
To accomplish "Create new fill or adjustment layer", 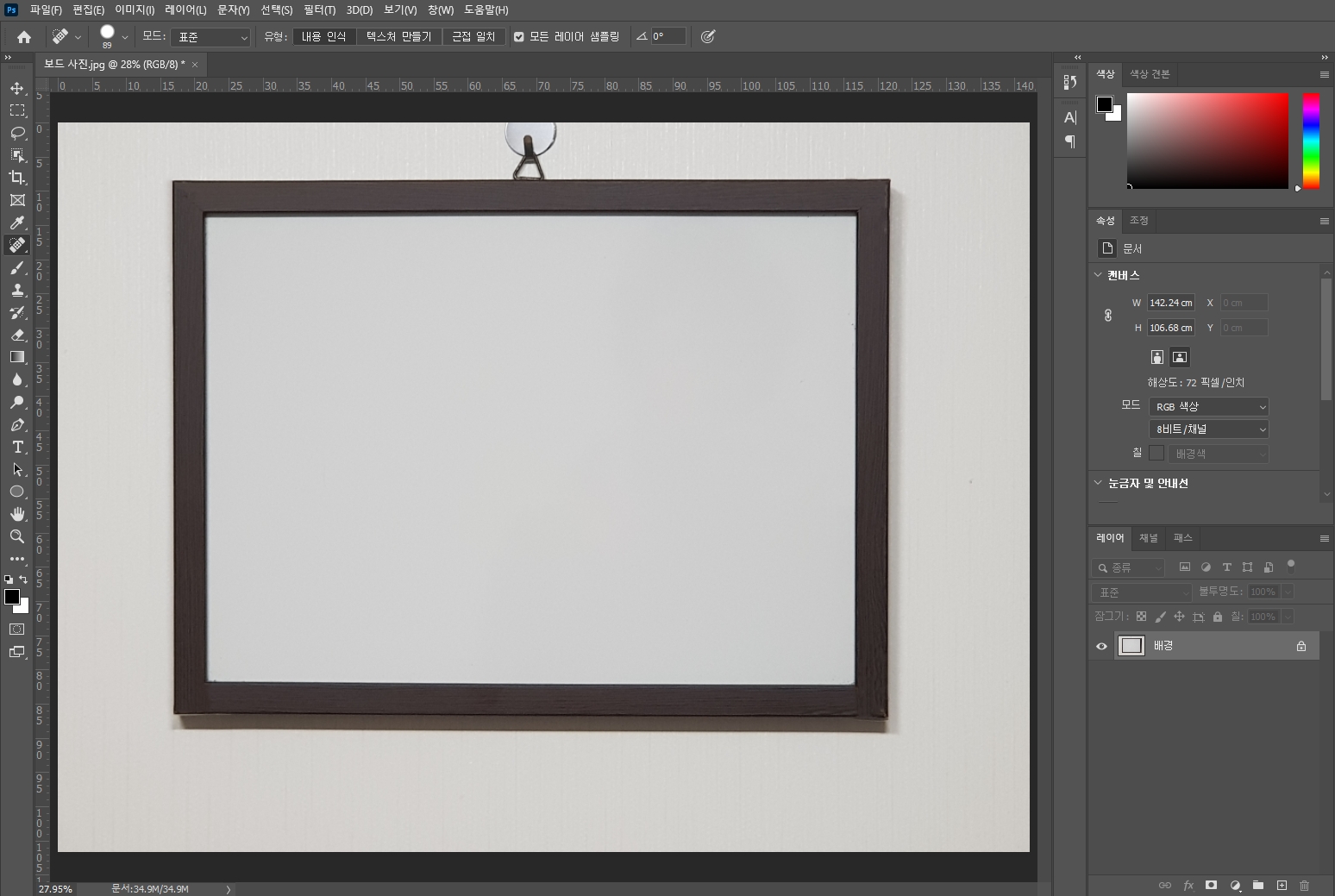I will (x=1235, y=886).
